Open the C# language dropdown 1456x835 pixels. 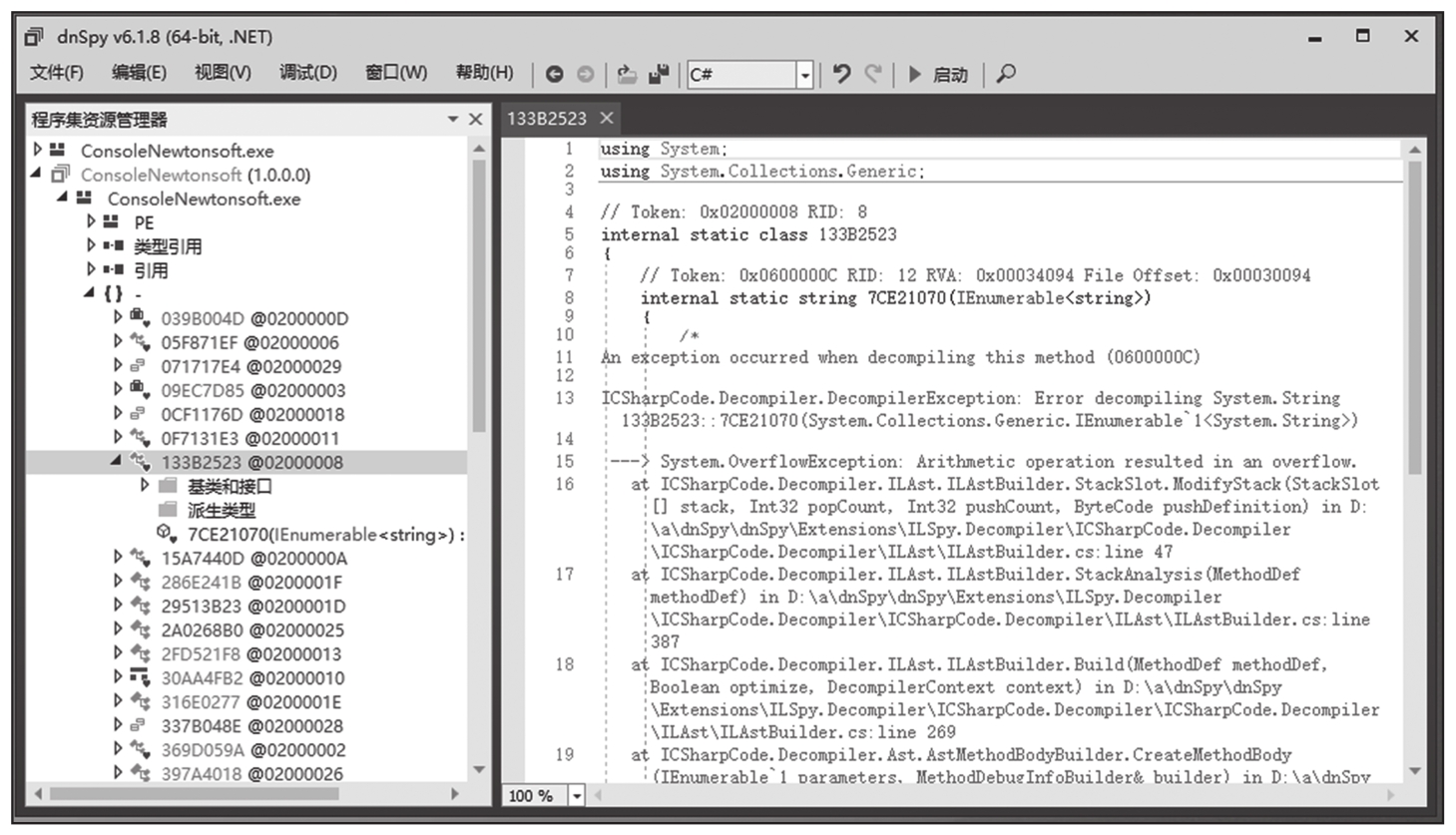tap(804, 75)
